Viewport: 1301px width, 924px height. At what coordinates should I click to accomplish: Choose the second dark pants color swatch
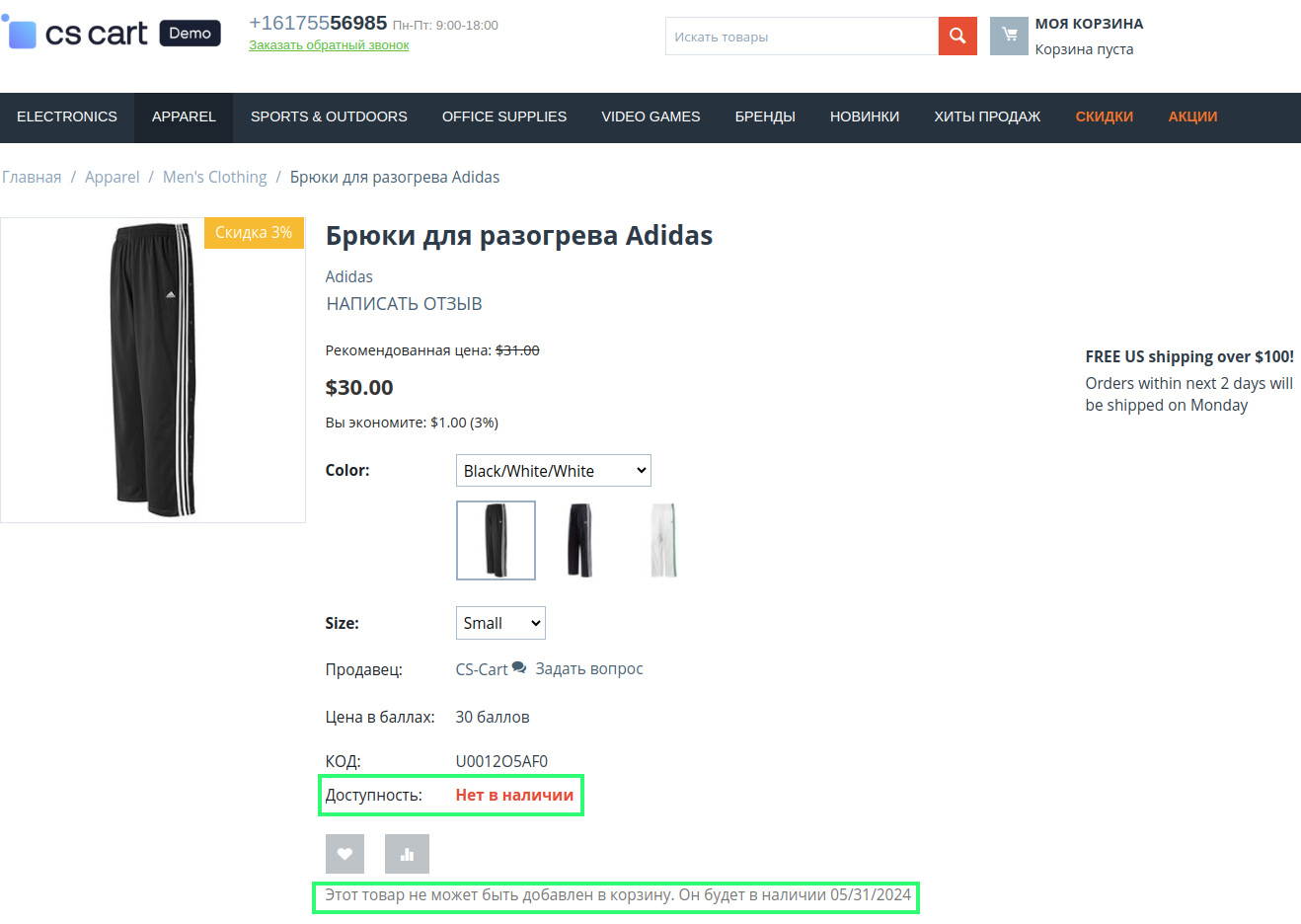[579, 540]
